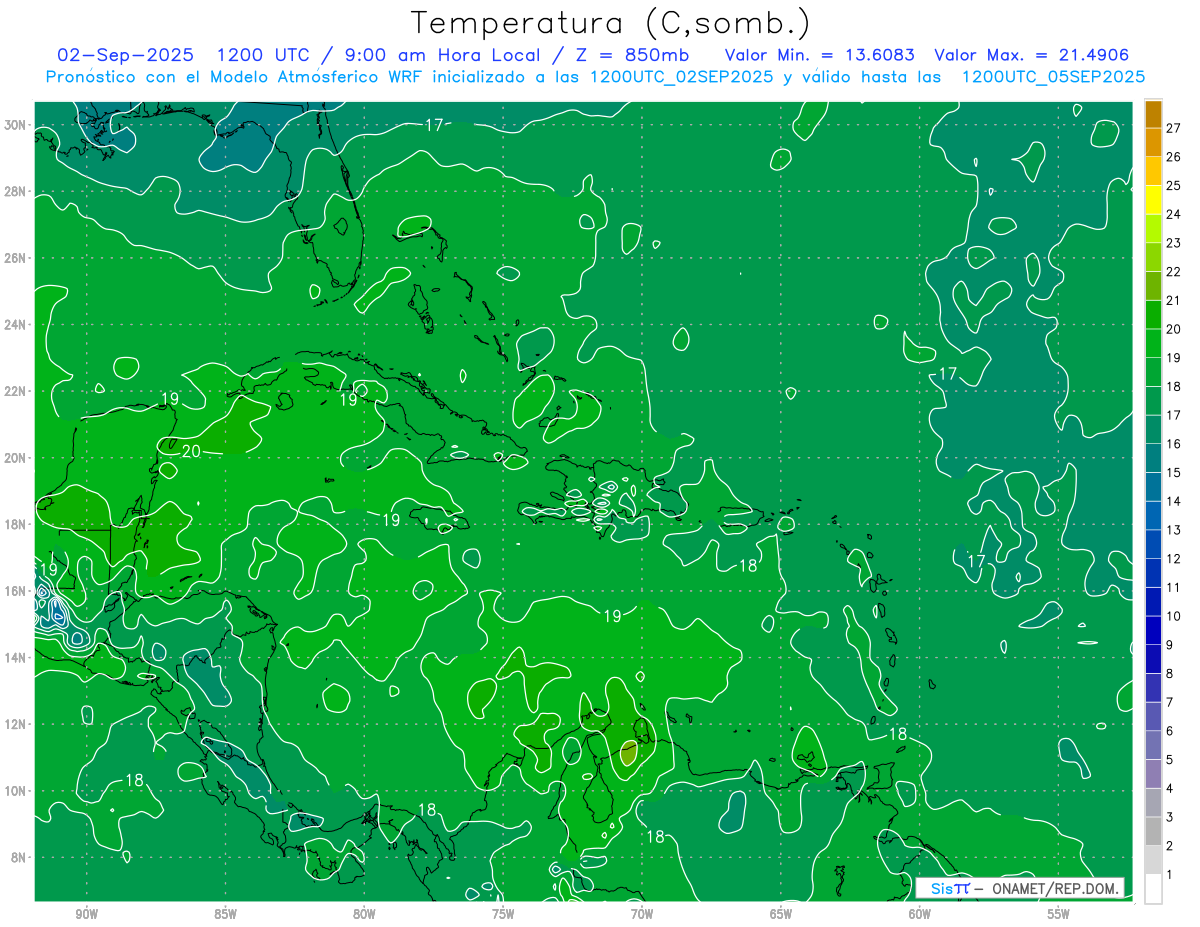Viewport: 1200px width, 927px height.
Task: Click the '80W' longitude axis label
Action: point(364,914)
